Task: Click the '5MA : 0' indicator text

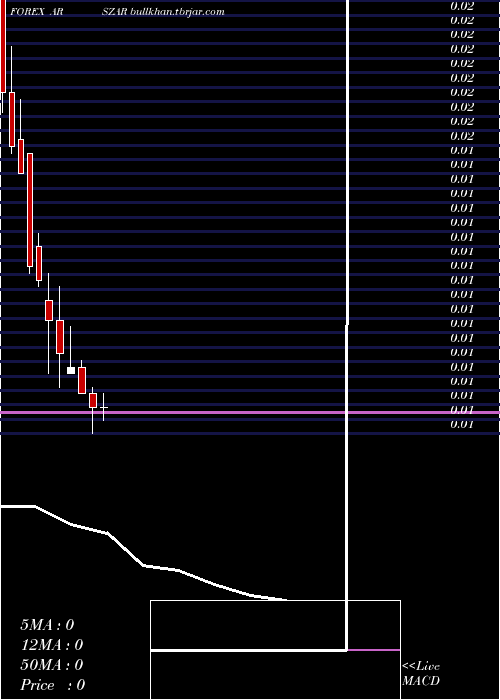Action: click(47, 625)
